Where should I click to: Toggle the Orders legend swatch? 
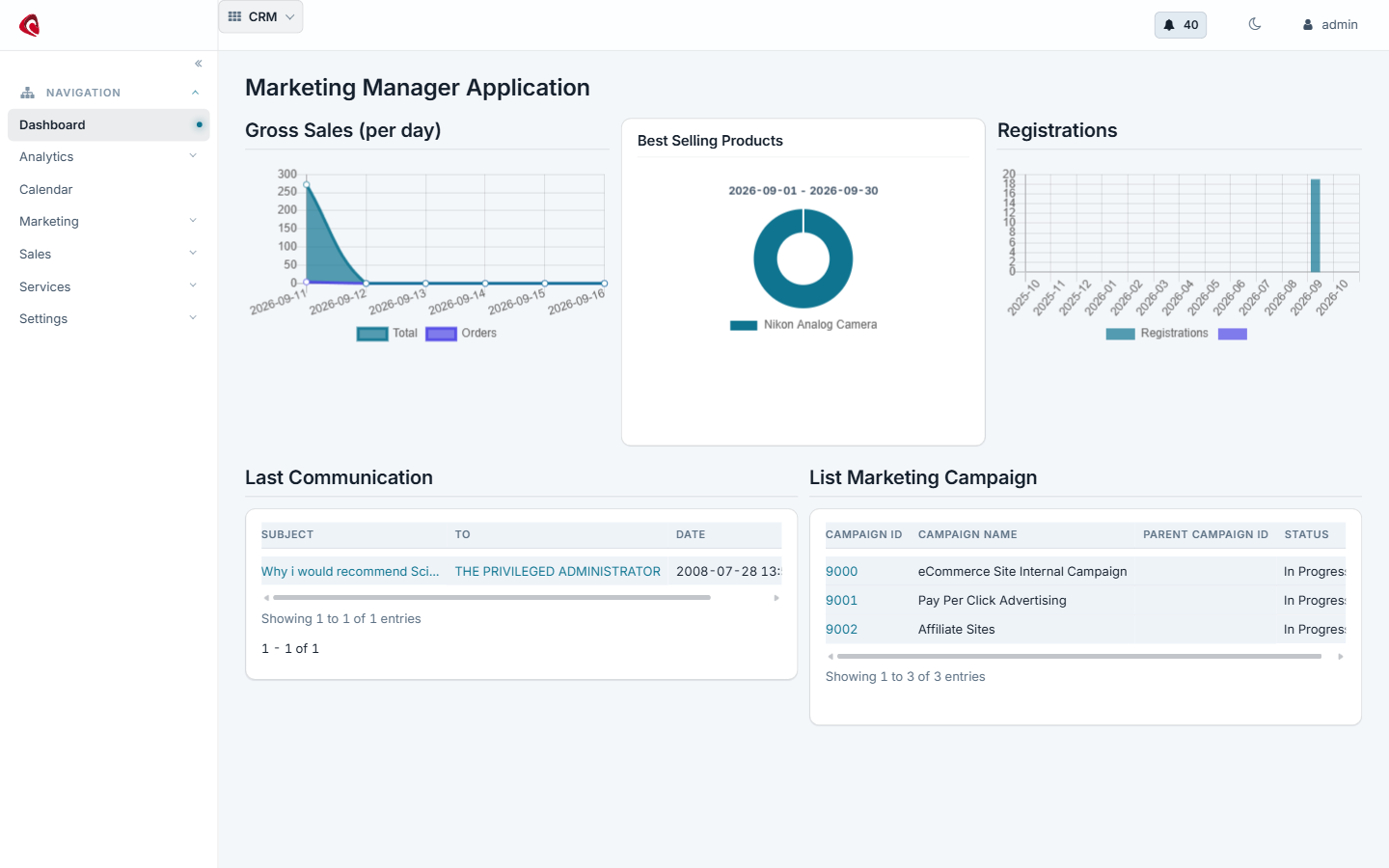click(441, 334)
